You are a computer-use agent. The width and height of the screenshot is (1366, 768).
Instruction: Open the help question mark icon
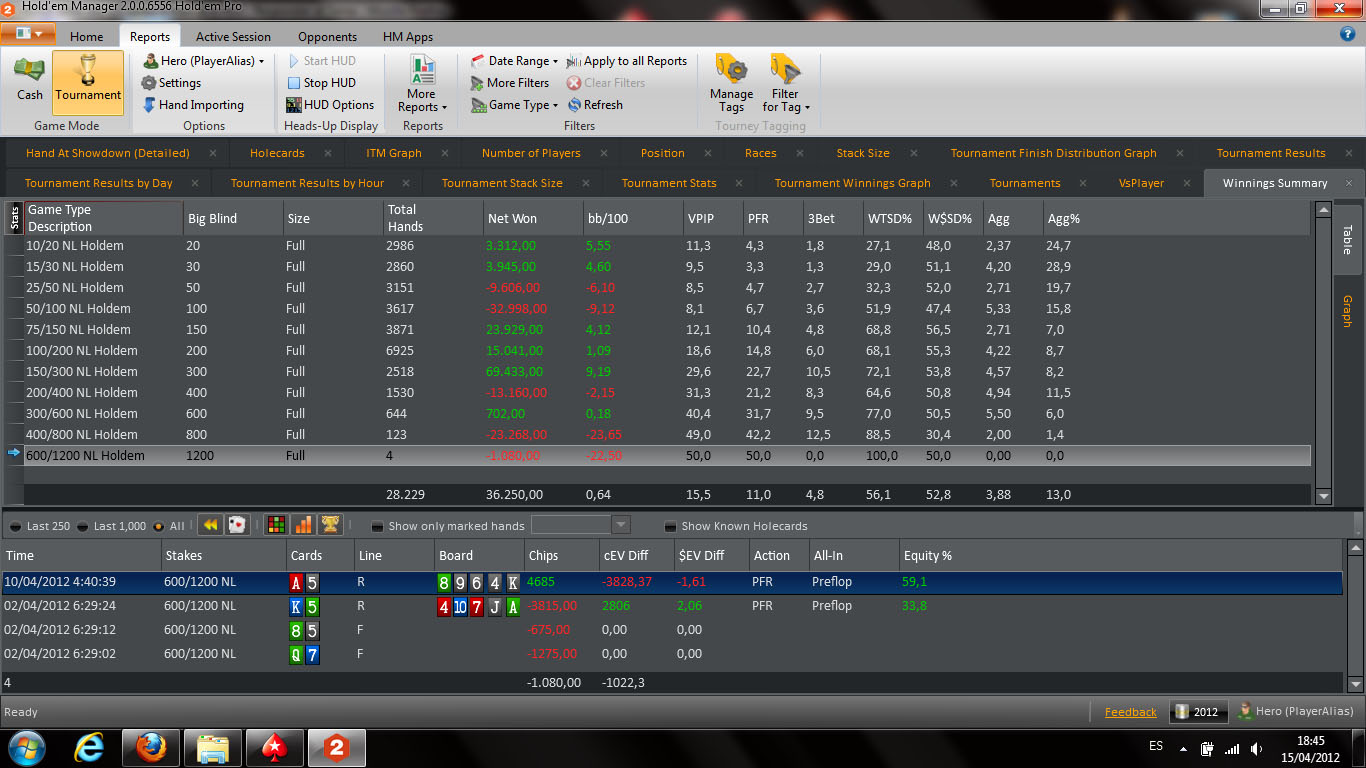1347,34
